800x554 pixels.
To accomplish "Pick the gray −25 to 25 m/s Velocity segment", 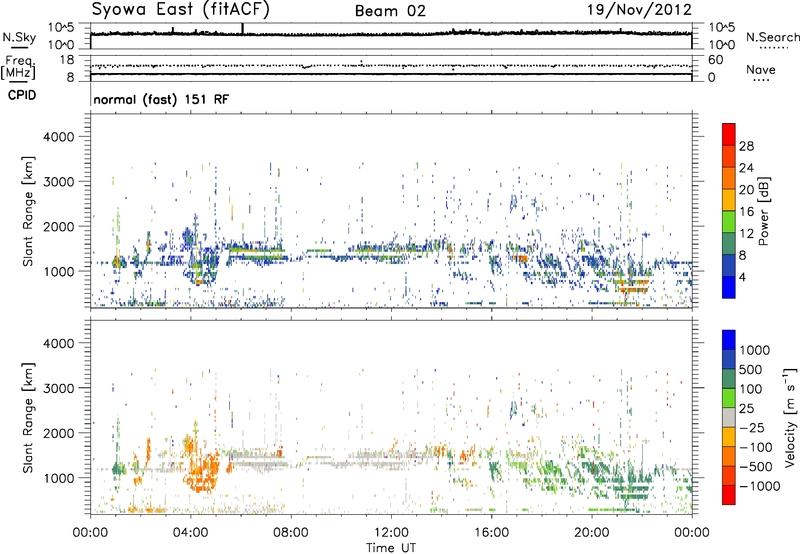I will click(729, 417).
